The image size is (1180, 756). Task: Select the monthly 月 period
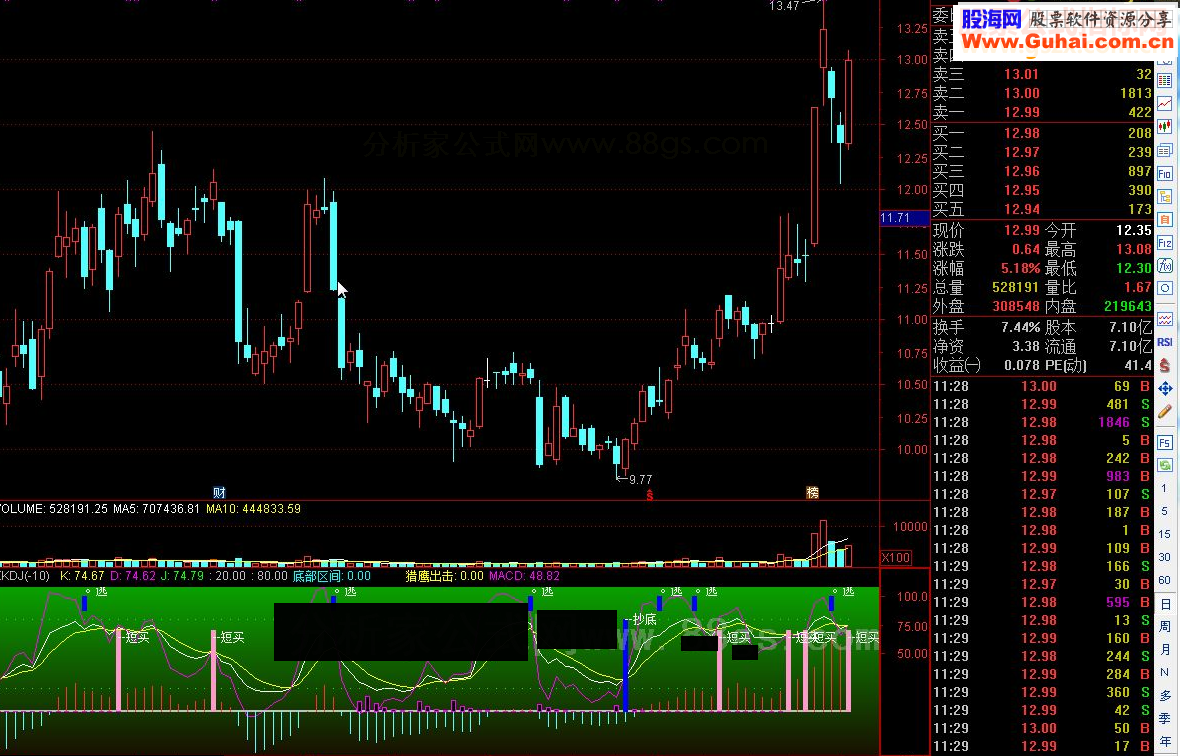[1165, 649]
